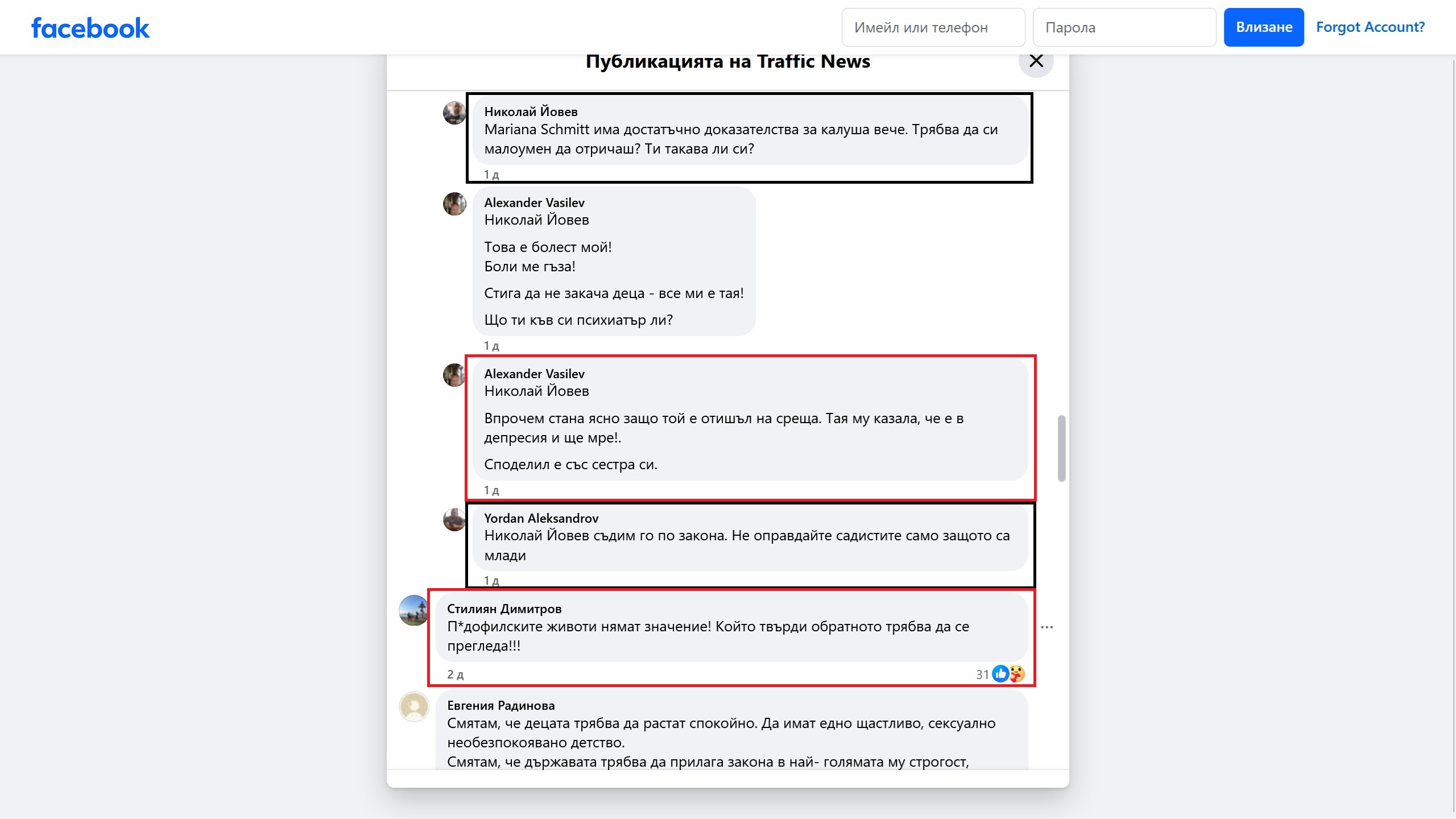Focus the email or phone input field
Image resolution: width=1456 pixels, height=819 pixels.
click(933, 27)
